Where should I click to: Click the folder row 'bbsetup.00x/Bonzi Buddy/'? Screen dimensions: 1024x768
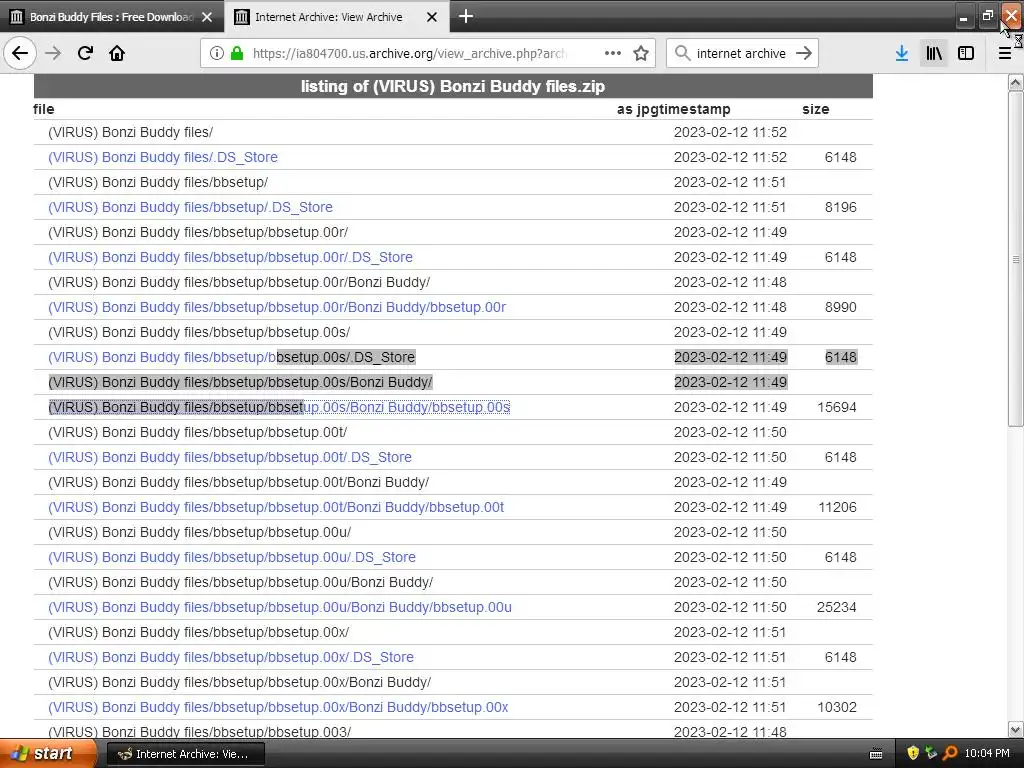[x=240, y=682]
